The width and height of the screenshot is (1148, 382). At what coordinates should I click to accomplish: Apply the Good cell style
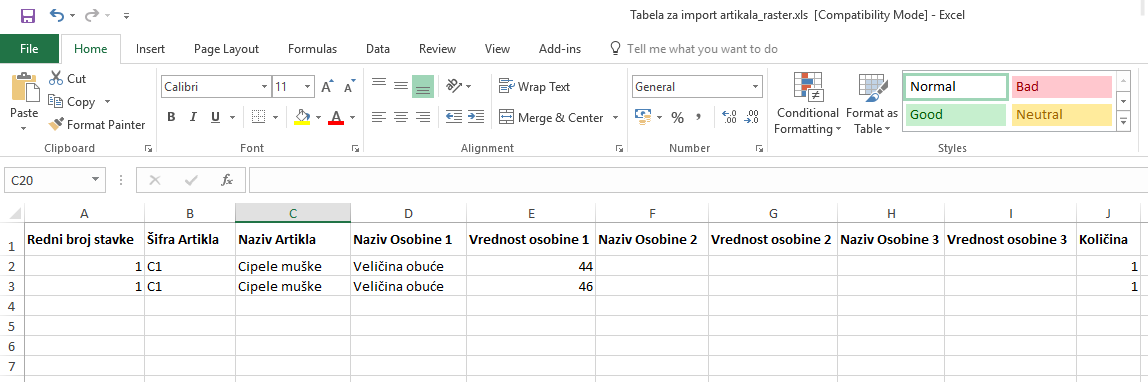(x=955, y=115)
